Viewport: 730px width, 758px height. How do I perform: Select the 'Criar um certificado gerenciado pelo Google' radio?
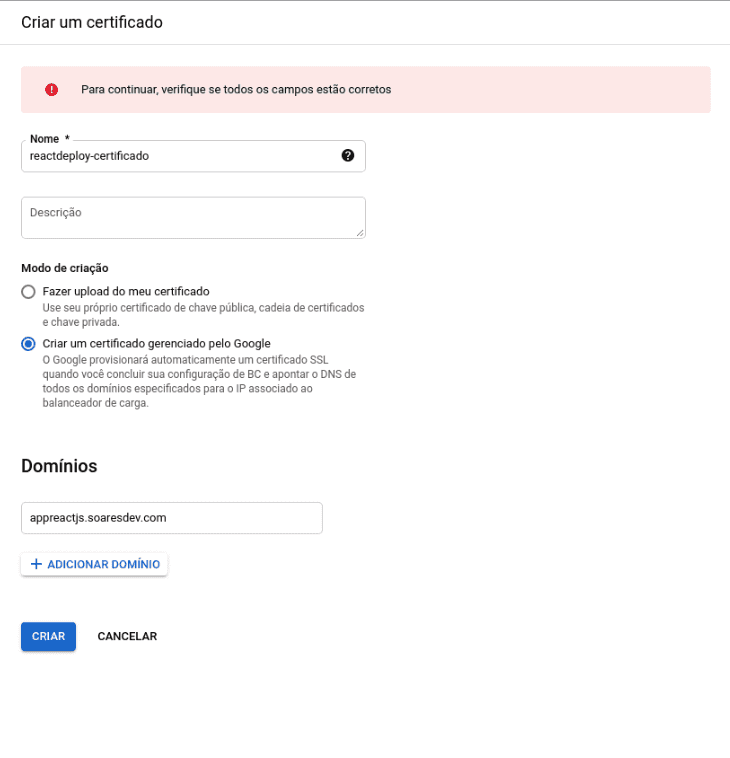(x=28, y=344)
